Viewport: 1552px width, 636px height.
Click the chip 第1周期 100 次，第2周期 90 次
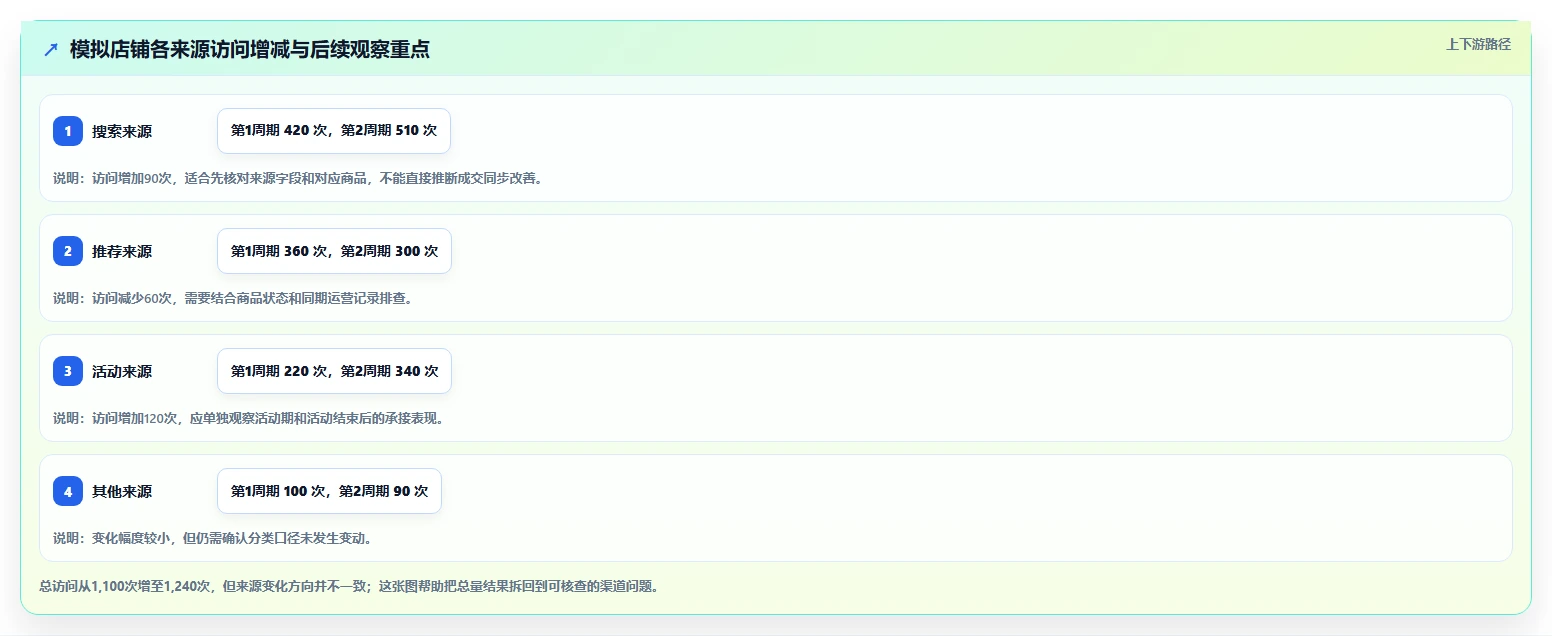pyautogui.click(x=329, y=491)
